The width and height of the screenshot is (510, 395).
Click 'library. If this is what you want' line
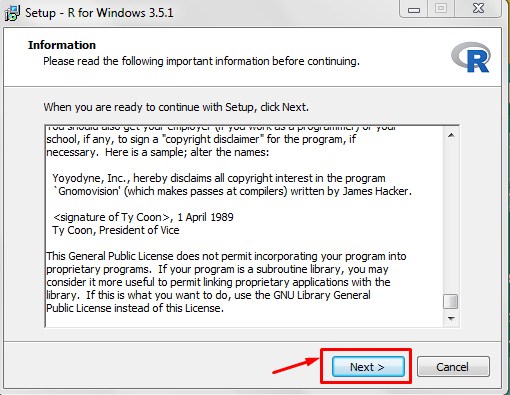click(208, 295)
